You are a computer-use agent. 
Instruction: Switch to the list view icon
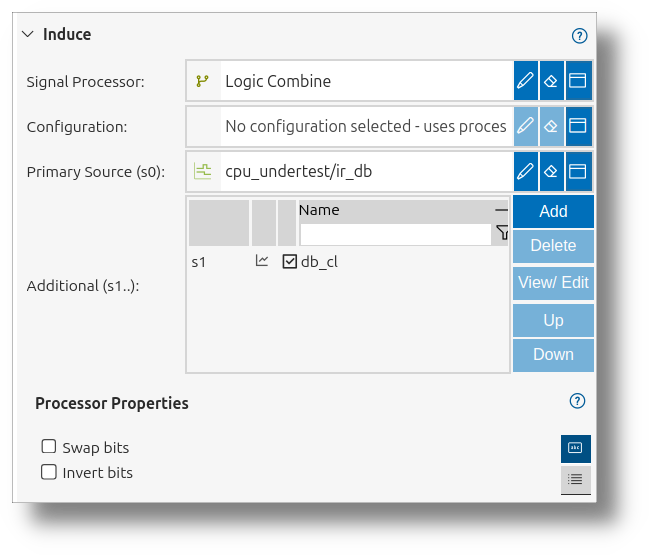tap(575, 480)
